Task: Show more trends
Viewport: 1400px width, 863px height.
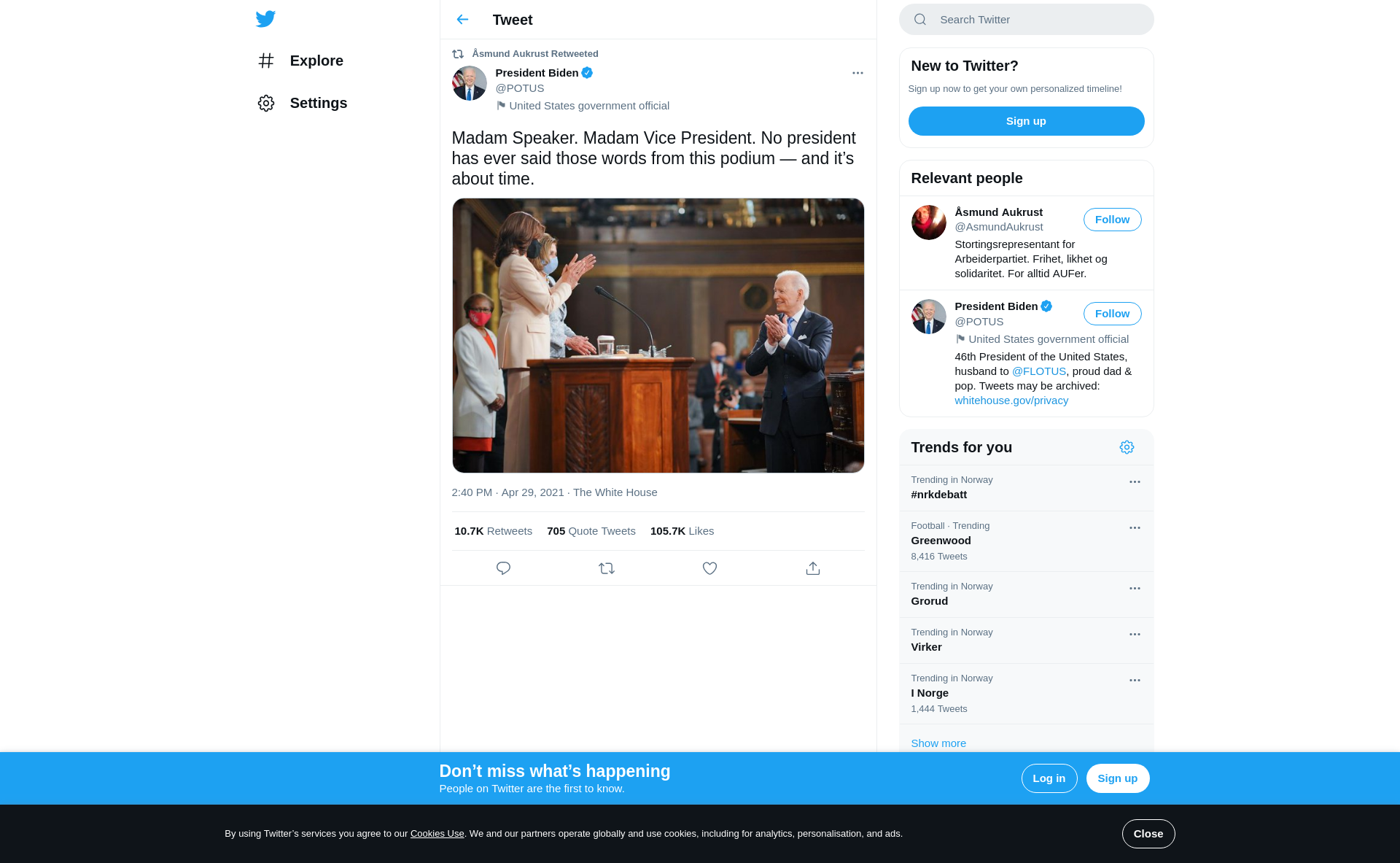Action: (938, 743)
